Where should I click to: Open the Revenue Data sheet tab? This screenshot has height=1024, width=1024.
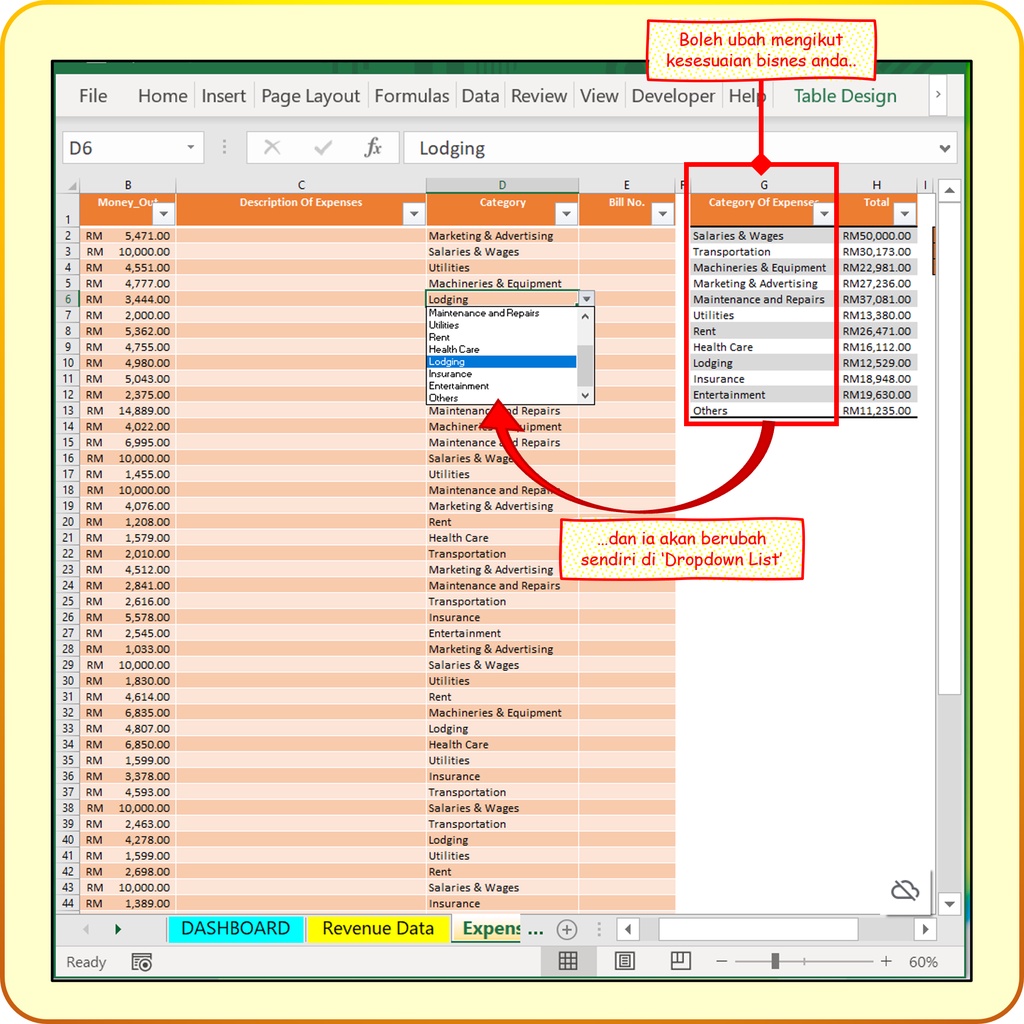(378, 928)
